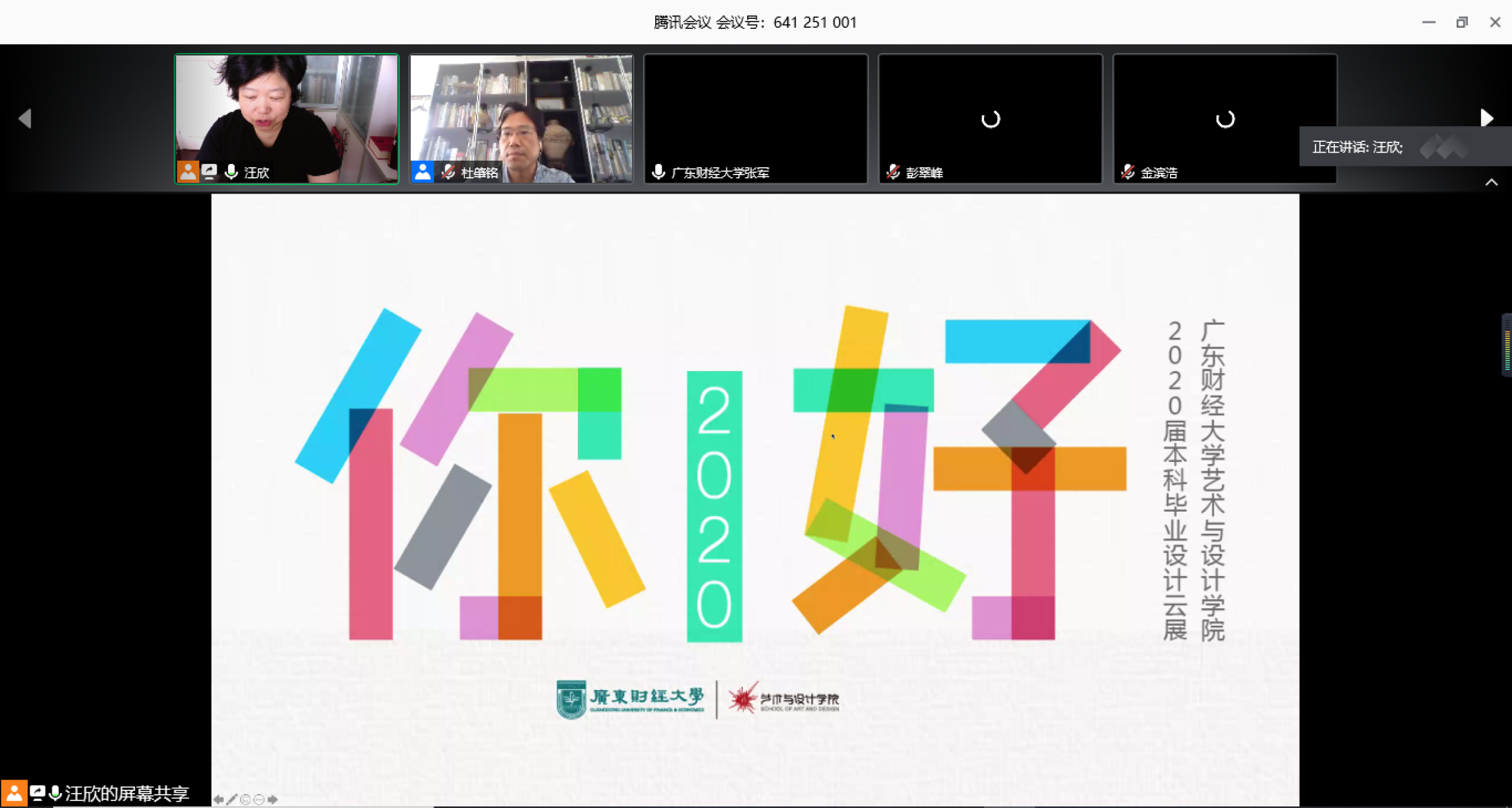Viewport: 1512px width, 808px height.
Task: Click the orange host icon on 汪欣 tile
Action: click(187, 171)
